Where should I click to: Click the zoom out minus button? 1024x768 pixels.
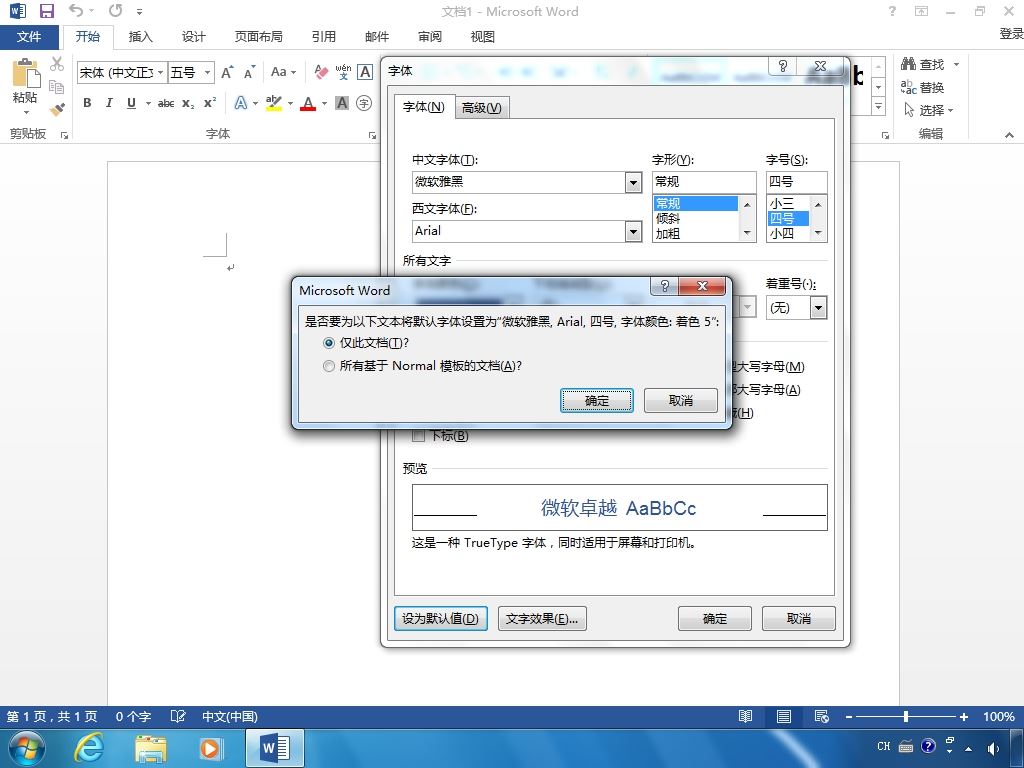(848, 716)
